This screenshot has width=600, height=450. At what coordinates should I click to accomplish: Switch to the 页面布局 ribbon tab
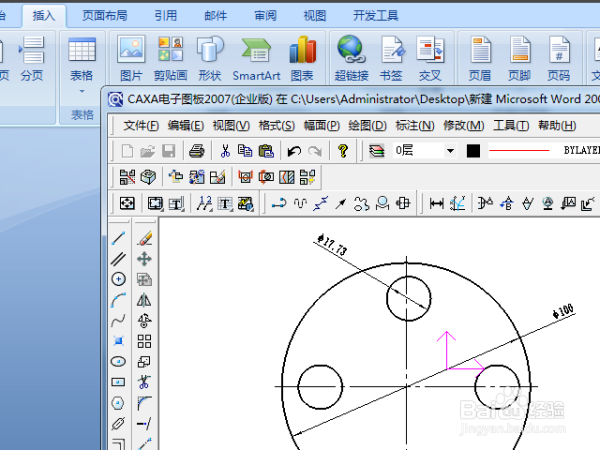coord(104,16)
